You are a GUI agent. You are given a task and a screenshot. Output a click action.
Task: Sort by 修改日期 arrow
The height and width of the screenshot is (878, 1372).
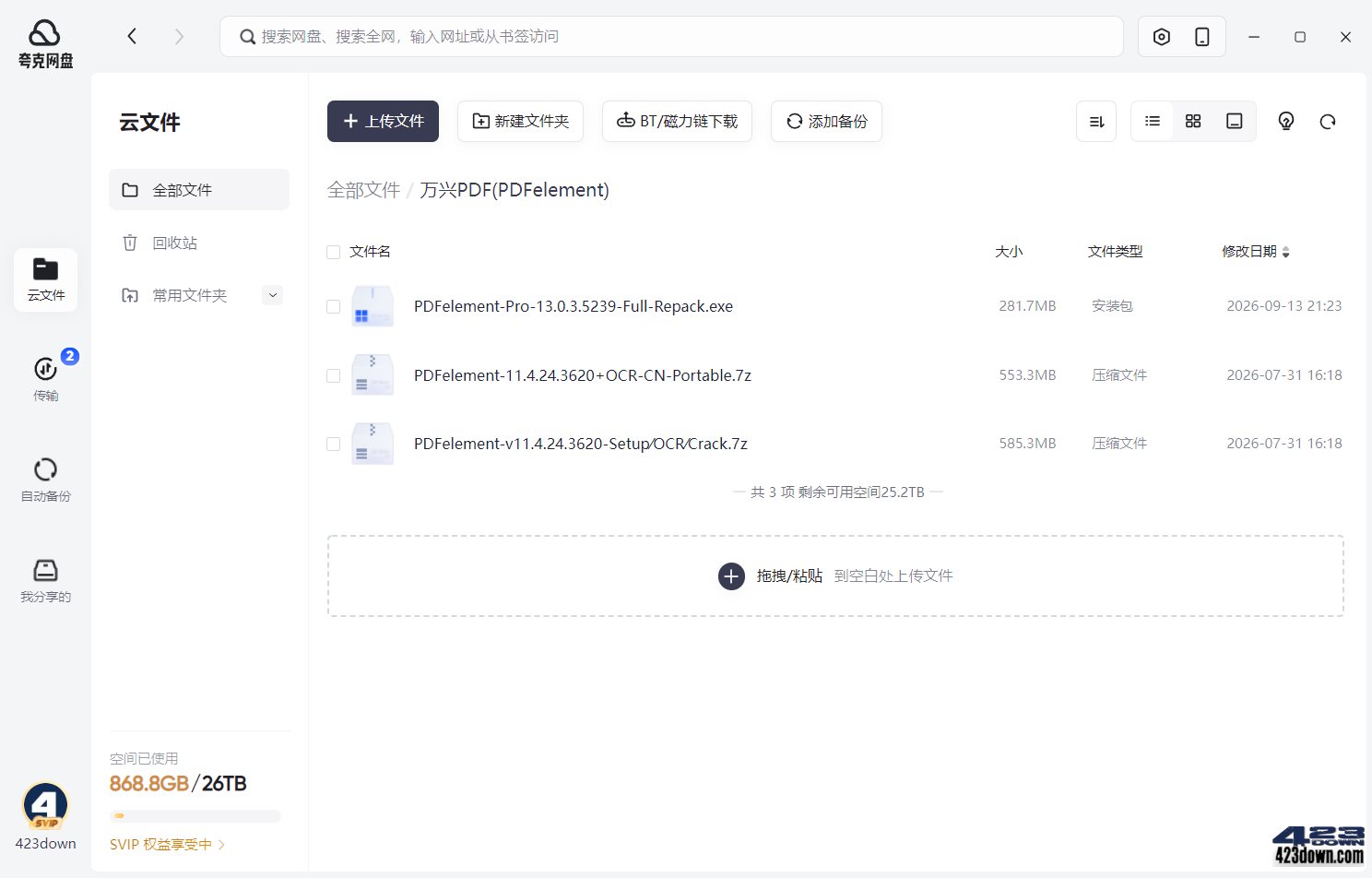(1286, 252)
